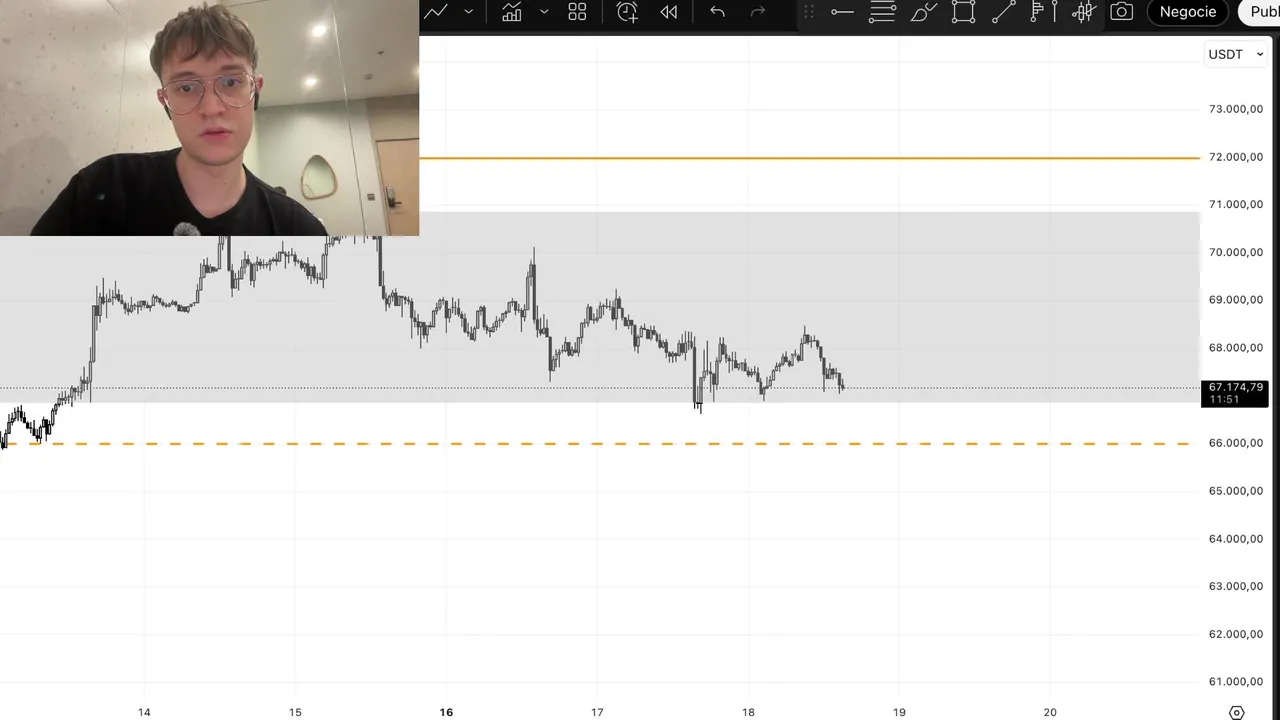Open the layout grid templates icon

(x=577, y=12)
